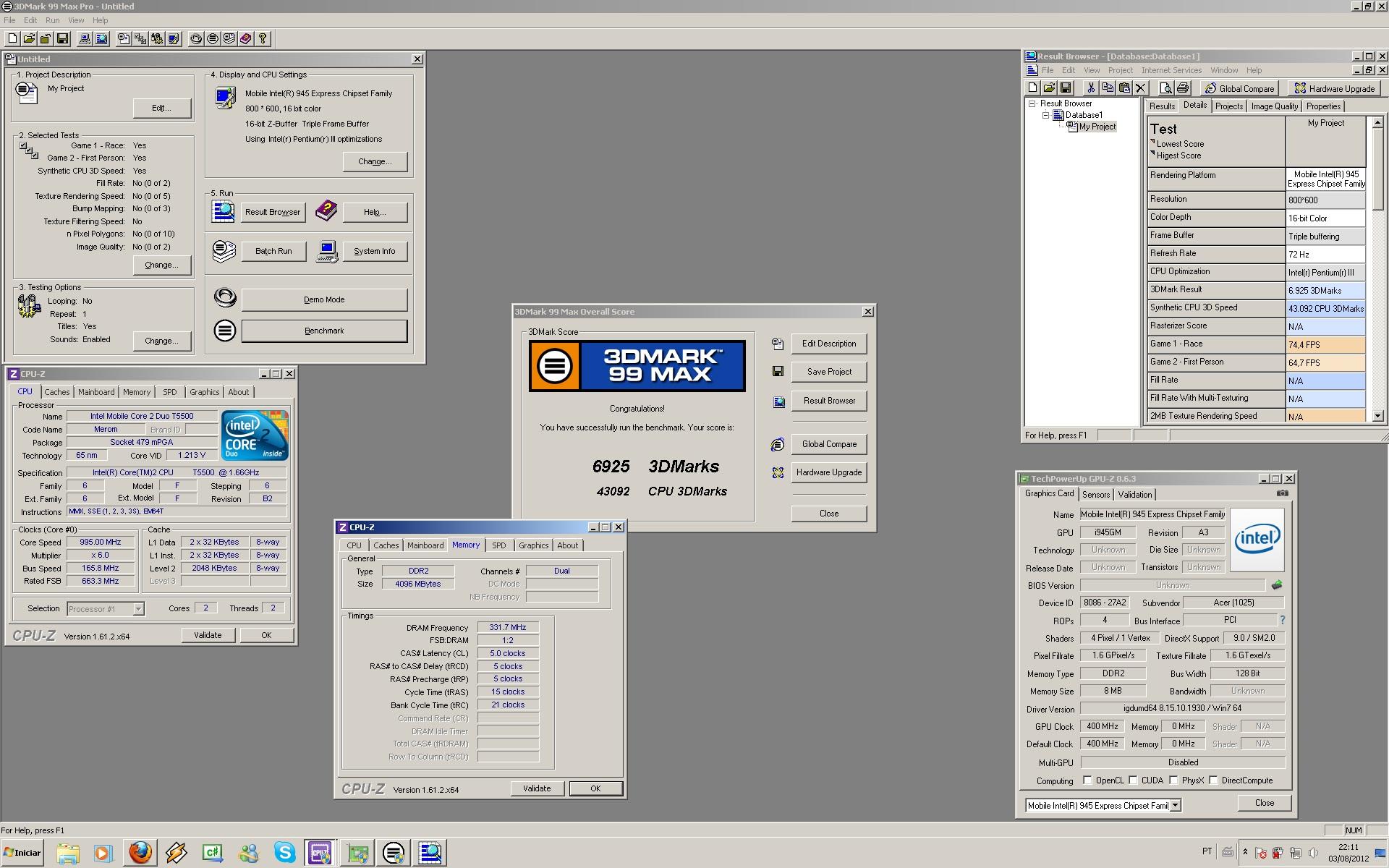Click the Iniciar start button
This screenshot has width=1389, height=868.
coord(23,853)
